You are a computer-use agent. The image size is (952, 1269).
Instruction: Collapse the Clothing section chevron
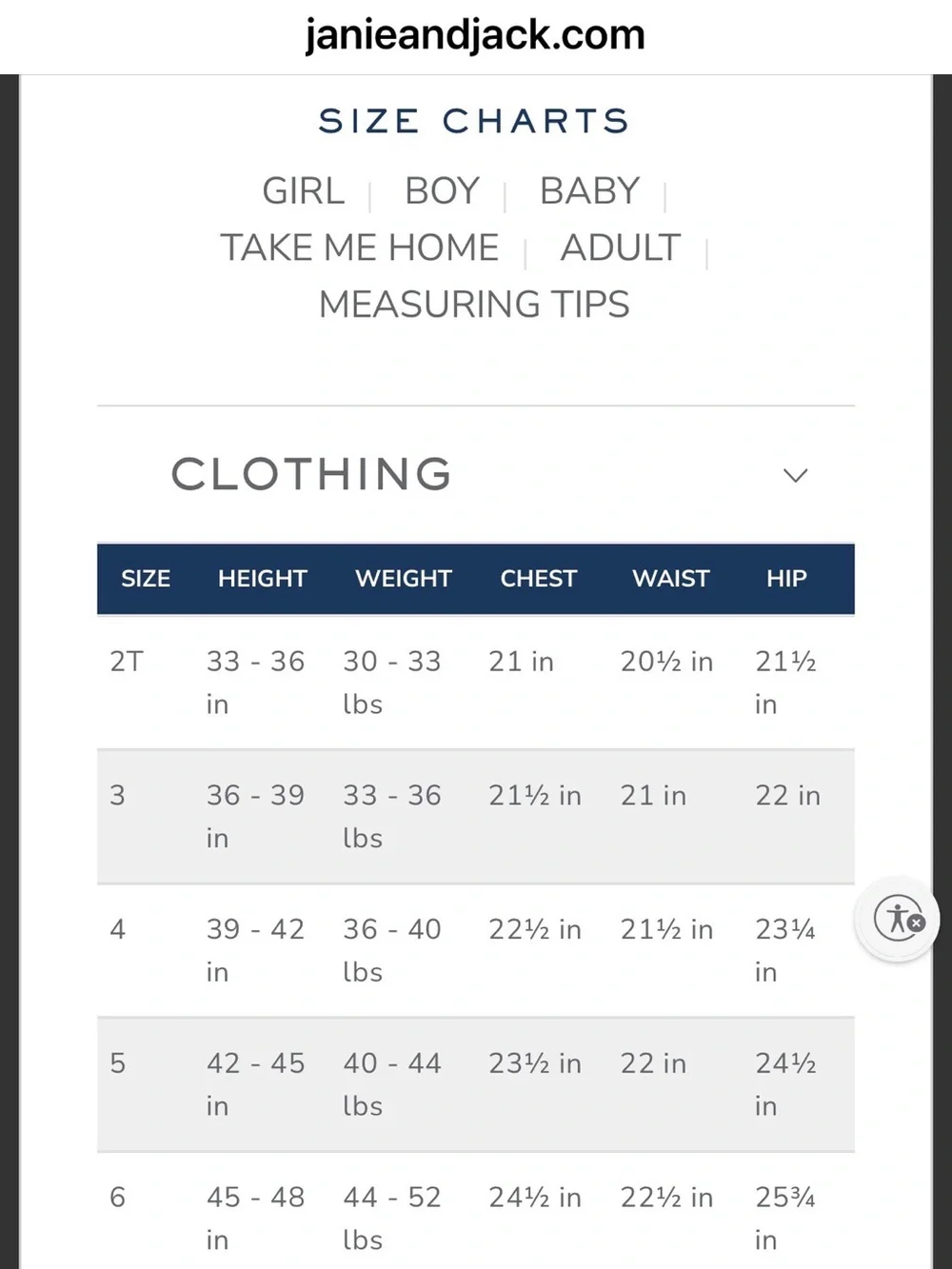point(795,475)
